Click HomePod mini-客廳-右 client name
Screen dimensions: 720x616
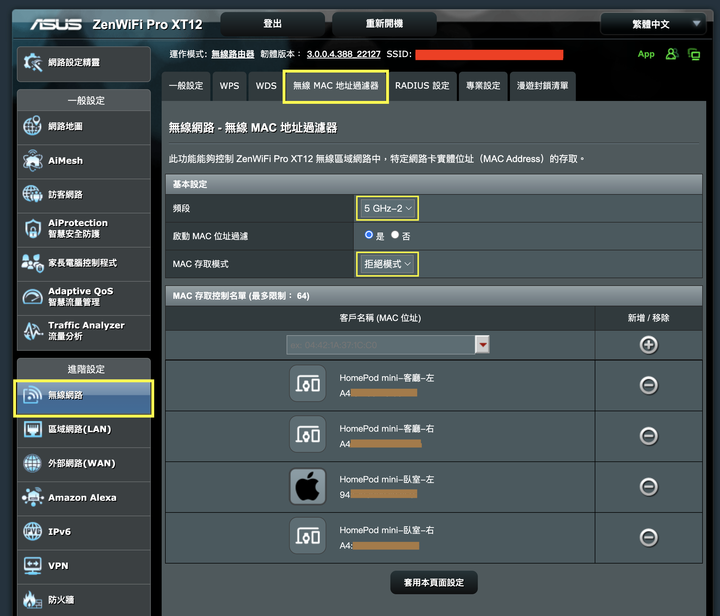pos(387,428)
